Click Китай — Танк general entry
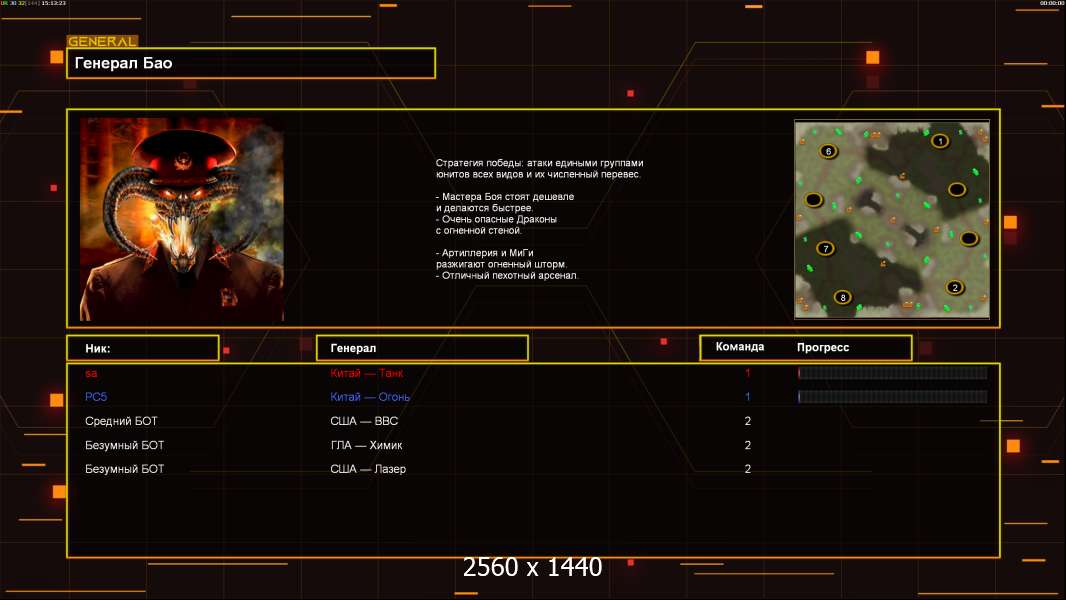This screenshot has width=1066, height=600. point(367,373)
